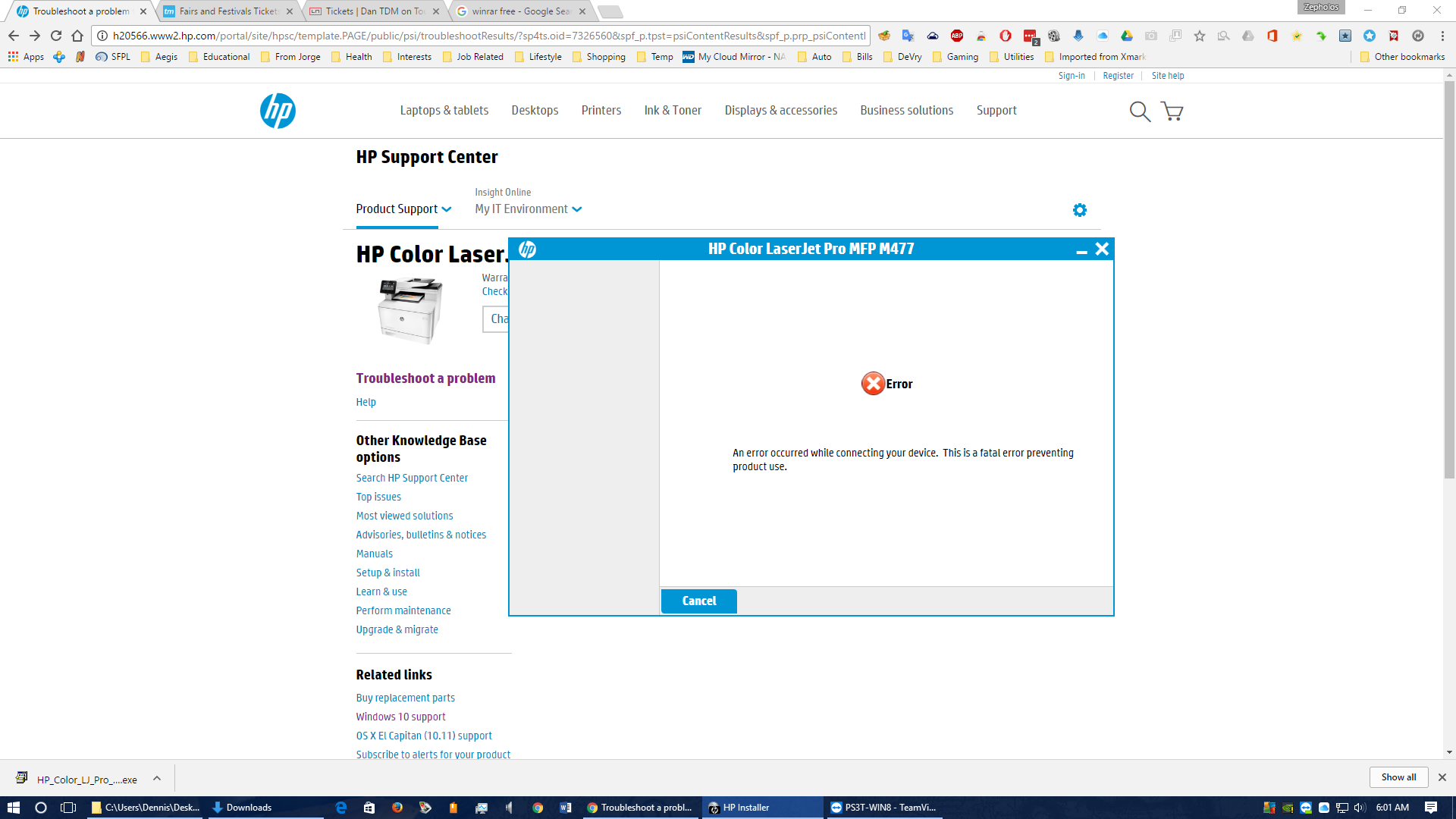Open the Chrome three-dot menu

1442,36
